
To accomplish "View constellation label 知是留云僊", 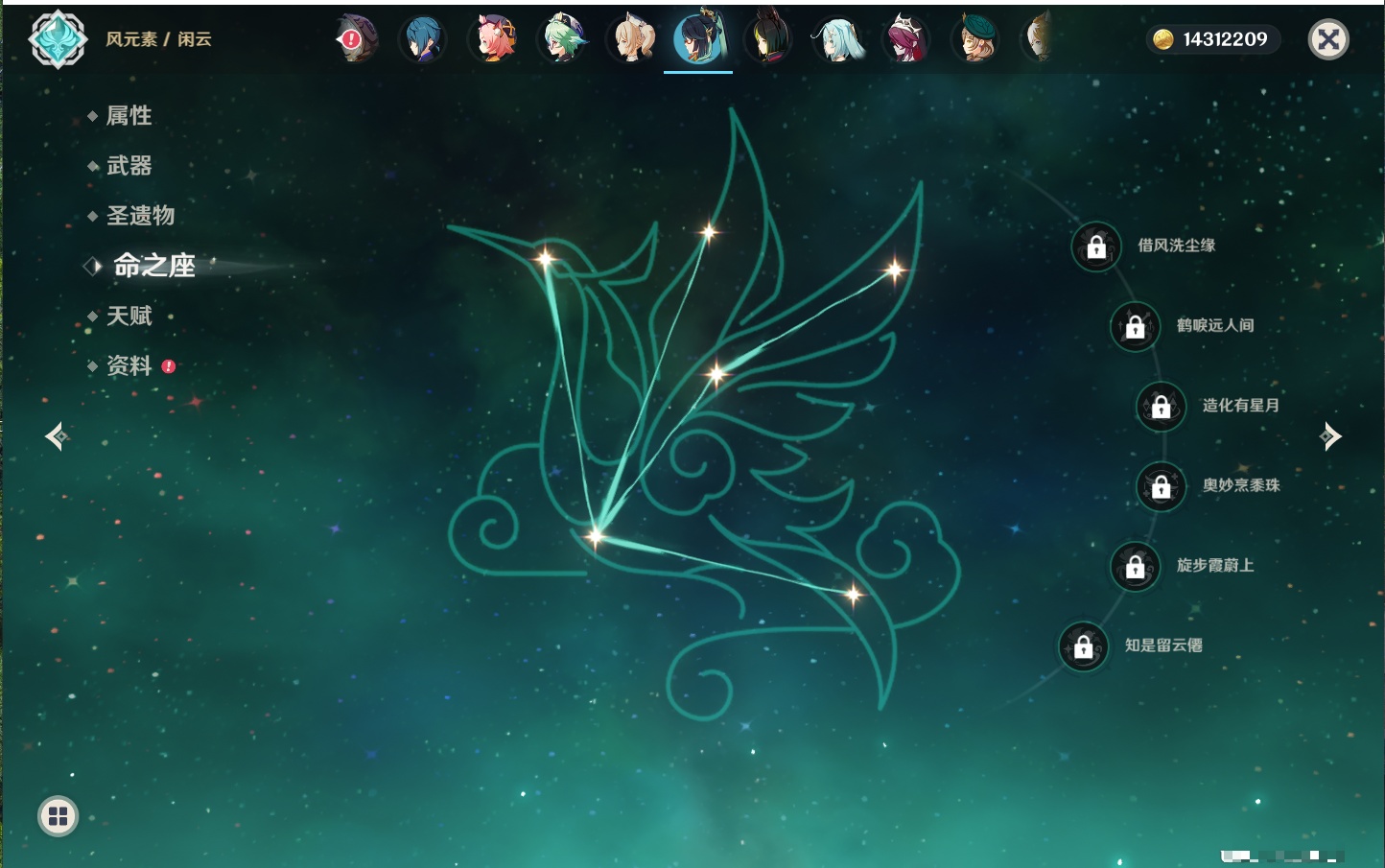I will point(1163,645).
